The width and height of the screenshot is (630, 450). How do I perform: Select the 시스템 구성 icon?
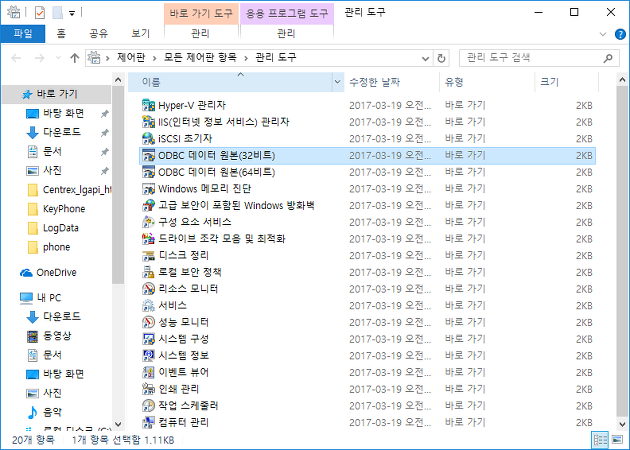(x=148, y=339)
